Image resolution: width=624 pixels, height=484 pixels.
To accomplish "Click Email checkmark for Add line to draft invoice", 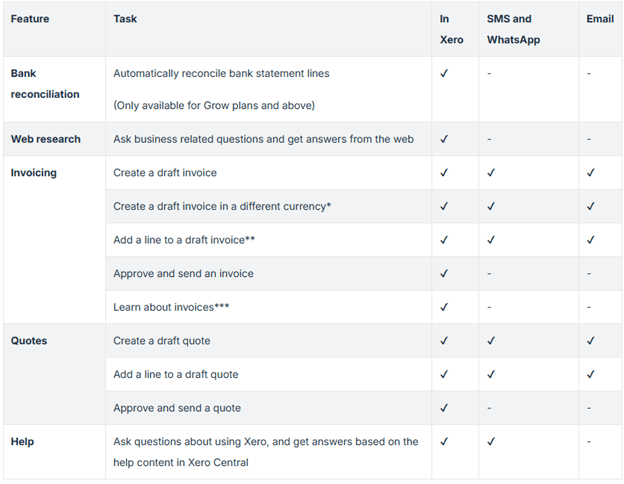I will [591, 240].
